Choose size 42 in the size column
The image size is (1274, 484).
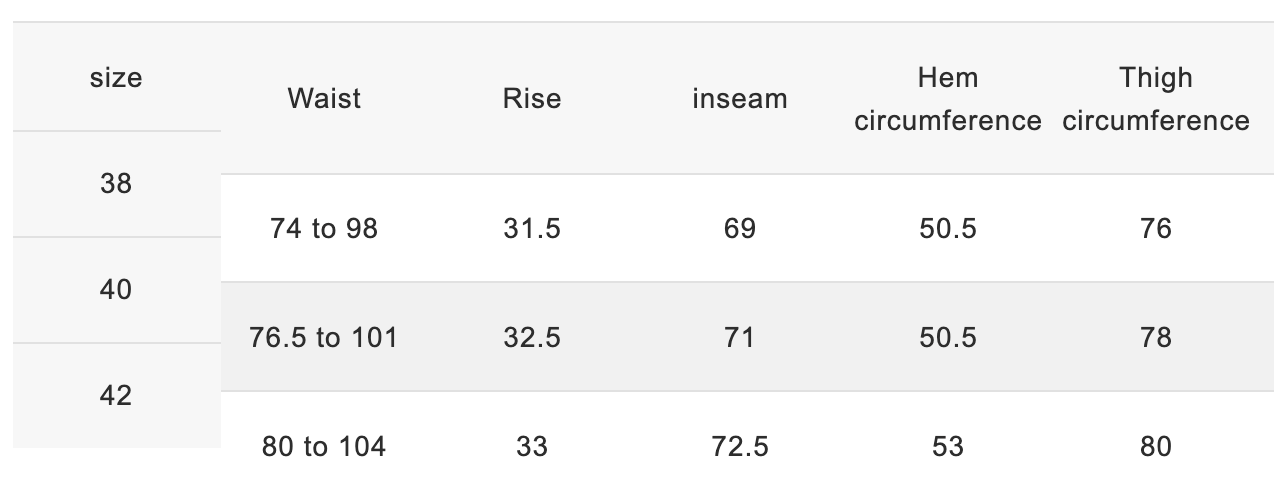(116, 396)
